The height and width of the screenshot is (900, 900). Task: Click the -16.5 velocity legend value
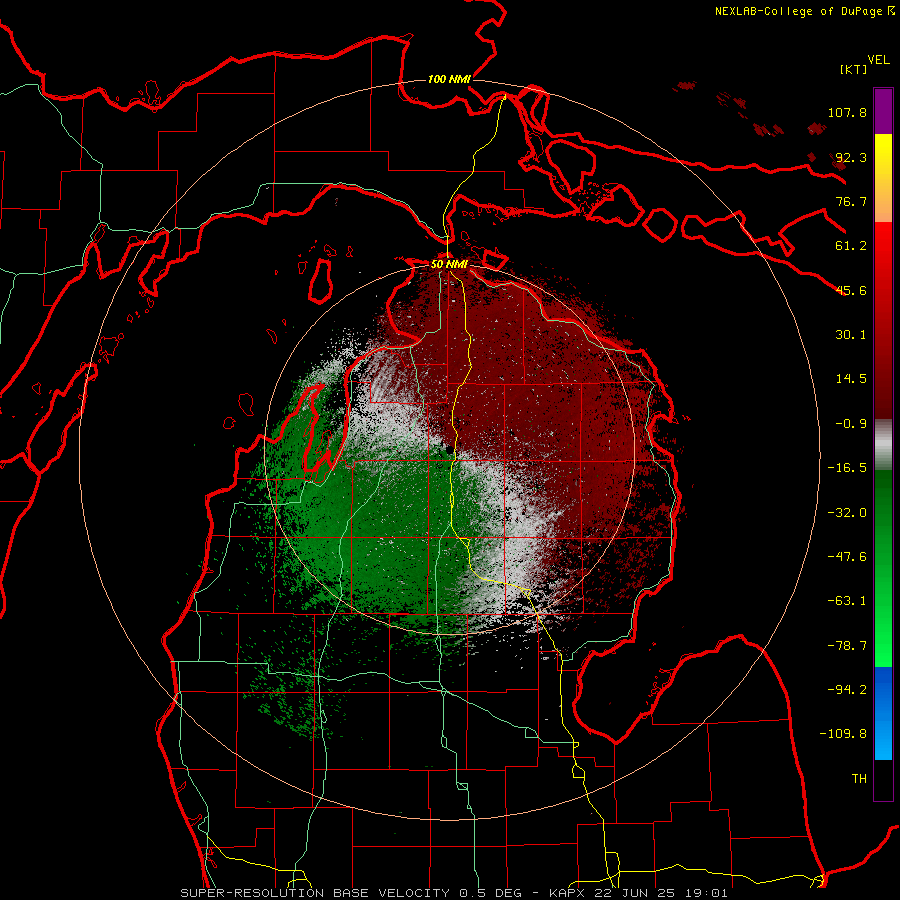click(847, 468)
